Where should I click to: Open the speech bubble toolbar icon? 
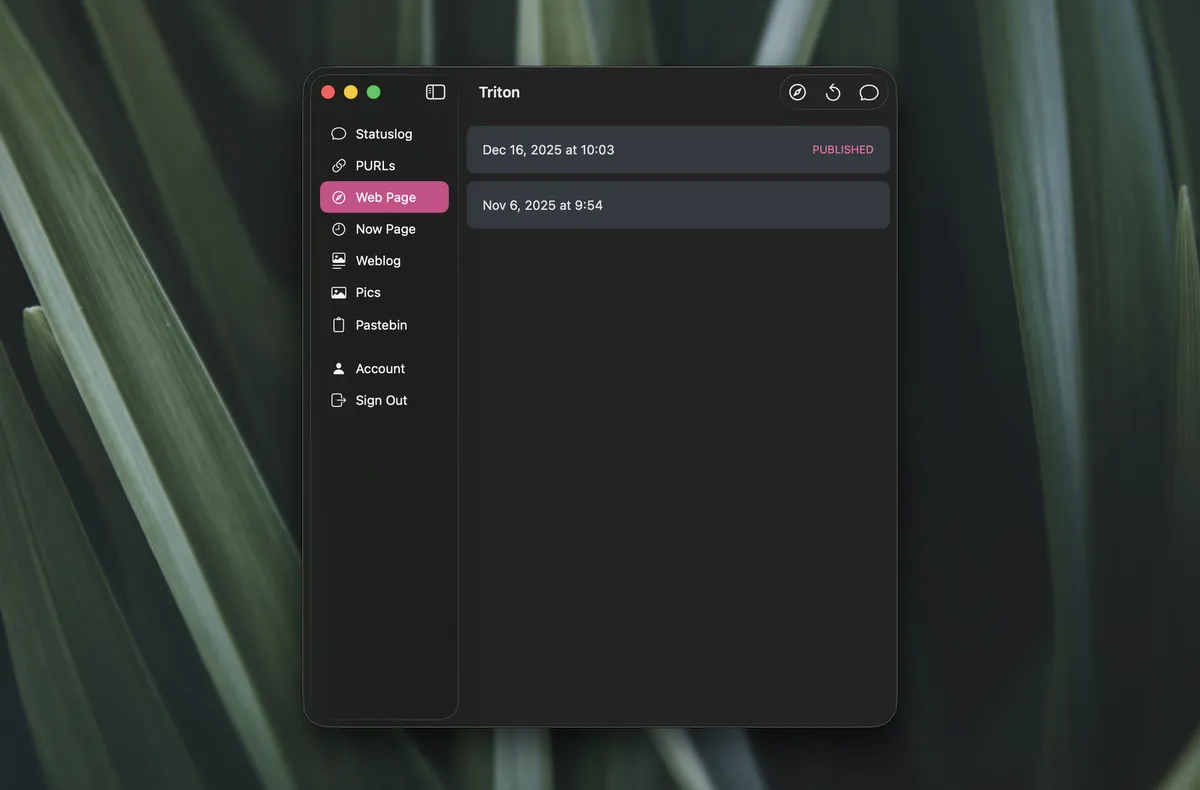[869, 92]
